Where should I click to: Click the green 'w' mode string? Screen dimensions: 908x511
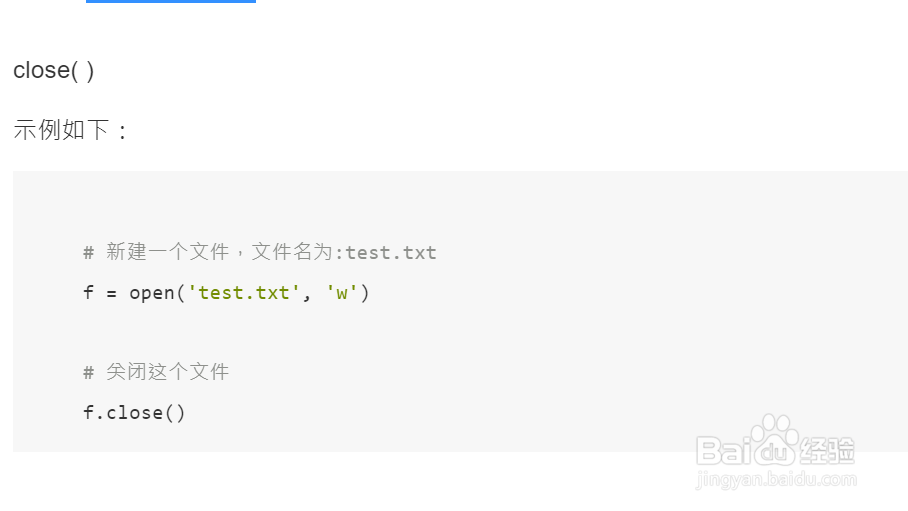(x=342, y=293)
